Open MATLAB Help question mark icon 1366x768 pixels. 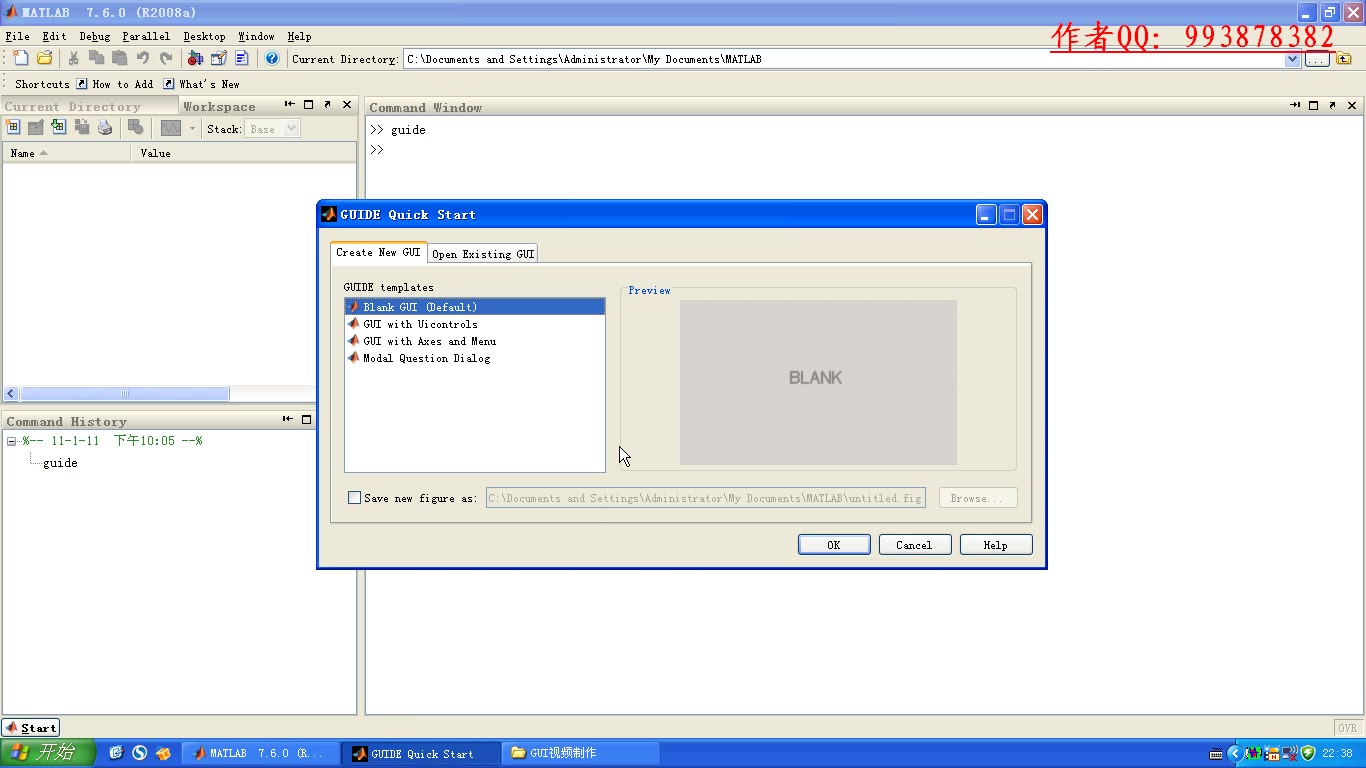pos(271,59)
